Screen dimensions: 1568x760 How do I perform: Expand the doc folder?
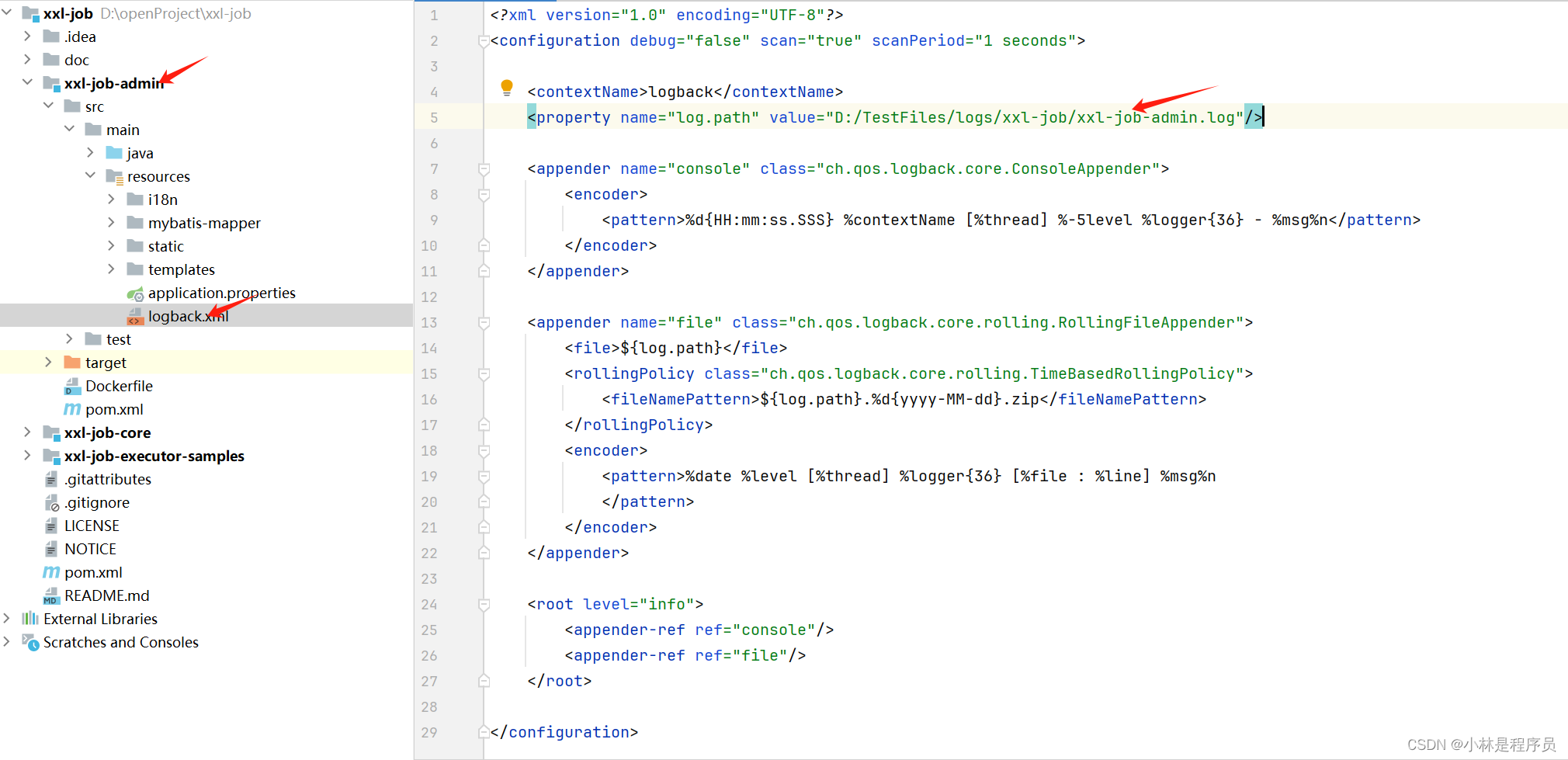(x=28, y=60)
